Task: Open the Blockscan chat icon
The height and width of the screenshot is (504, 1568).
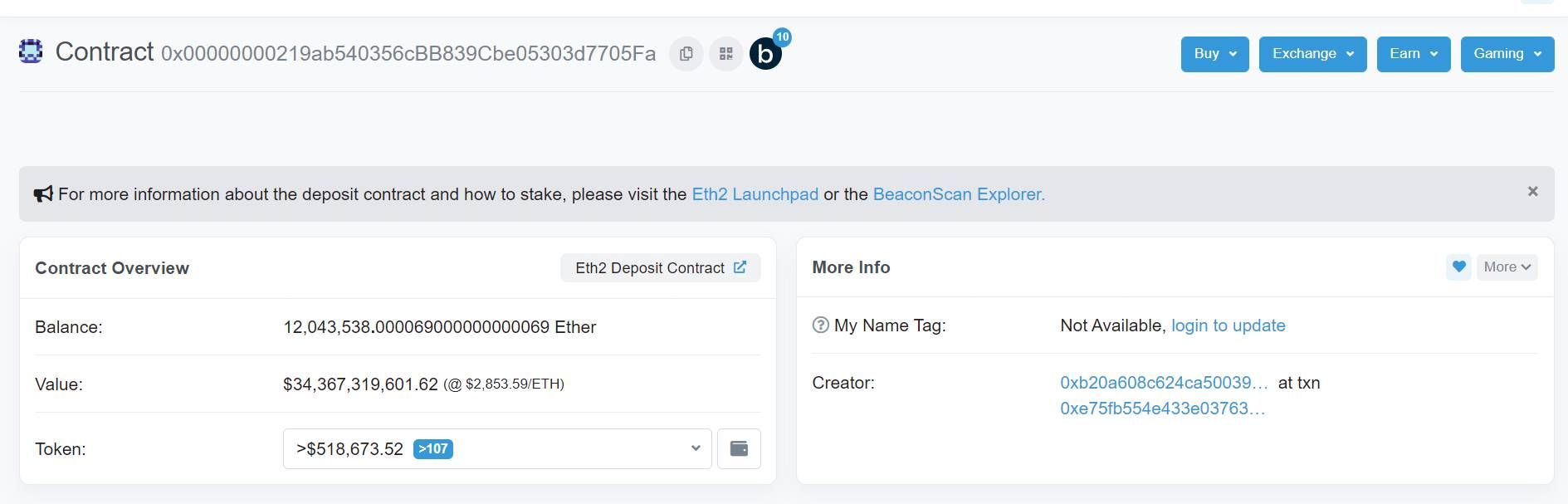Action: [x=765, y=54]
